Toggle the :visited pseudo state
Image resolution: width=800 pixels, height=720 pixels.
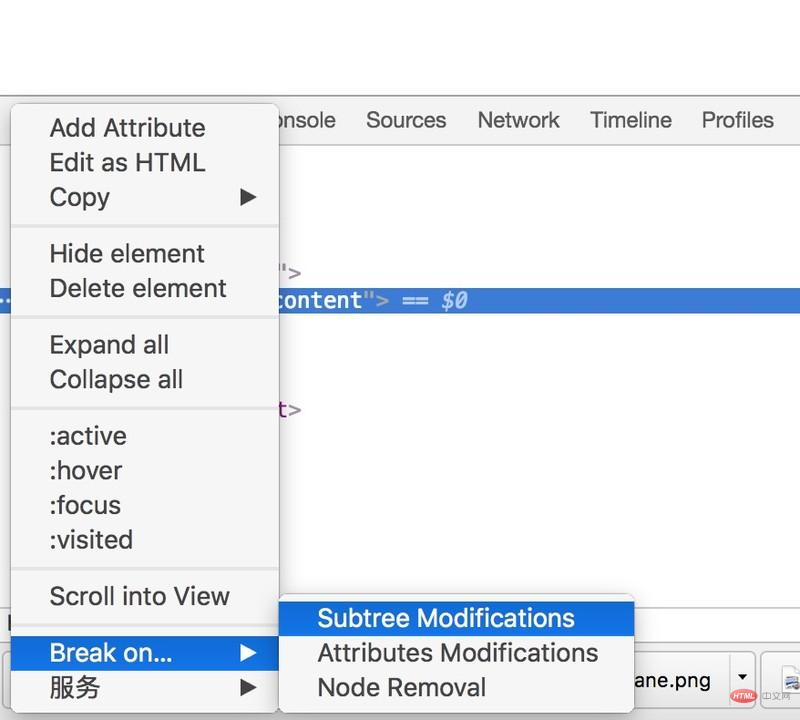145,540
